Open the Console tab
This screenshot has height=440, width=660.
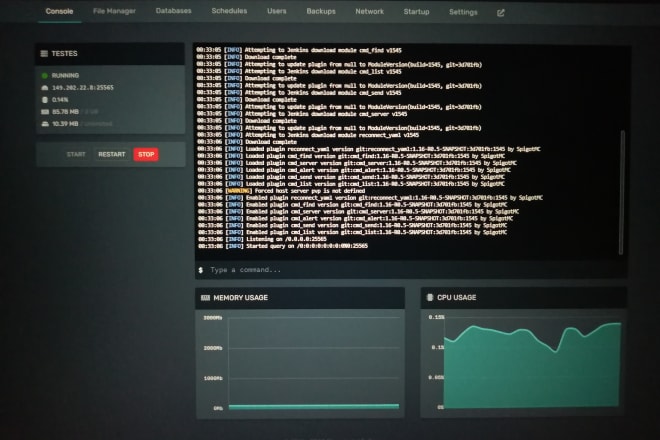click(x=59, y=11)
